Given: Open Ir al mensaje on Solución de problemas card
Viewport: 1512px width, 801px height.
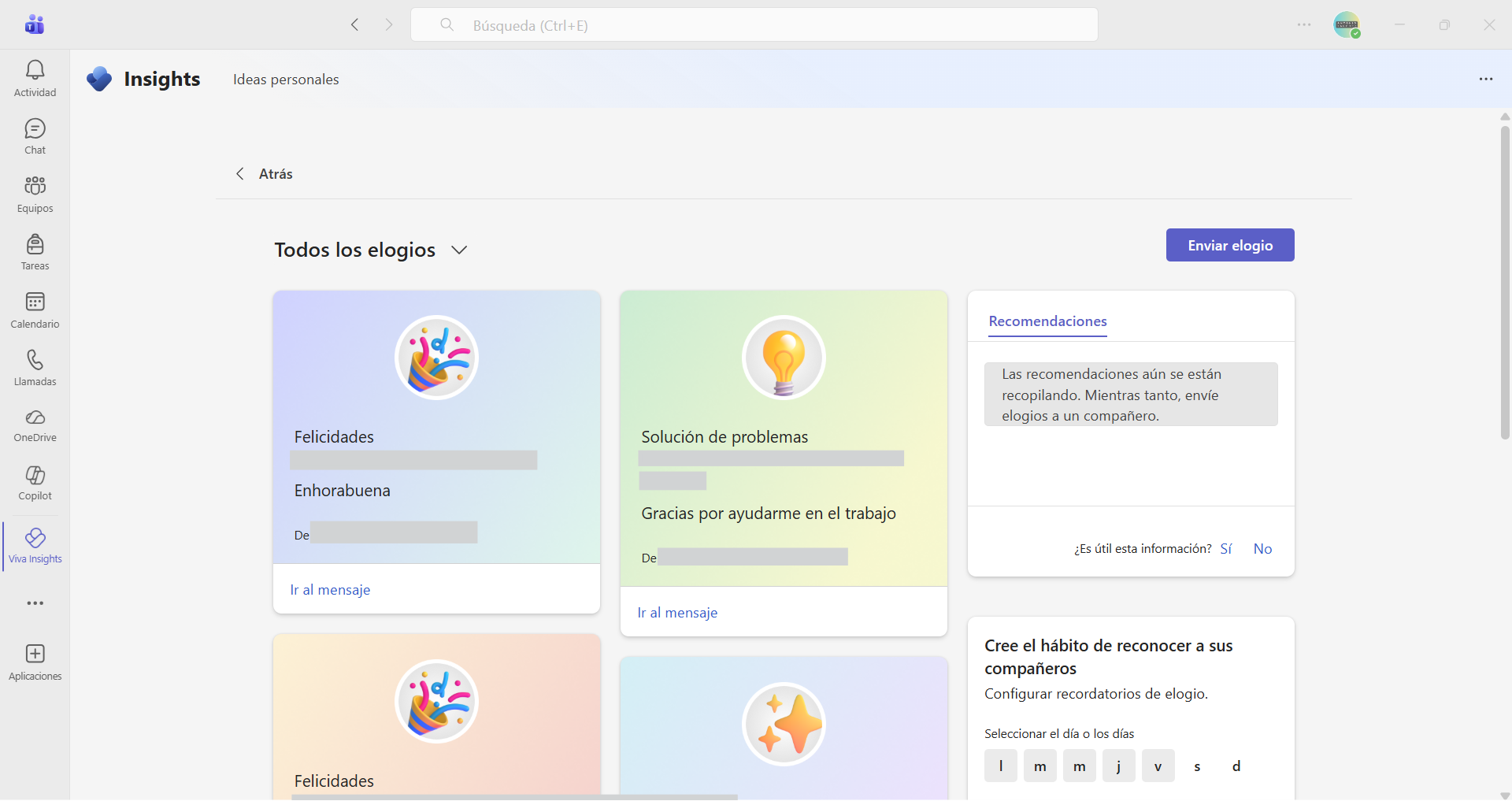Looking at the screenshot, I should tap(677, 613).
